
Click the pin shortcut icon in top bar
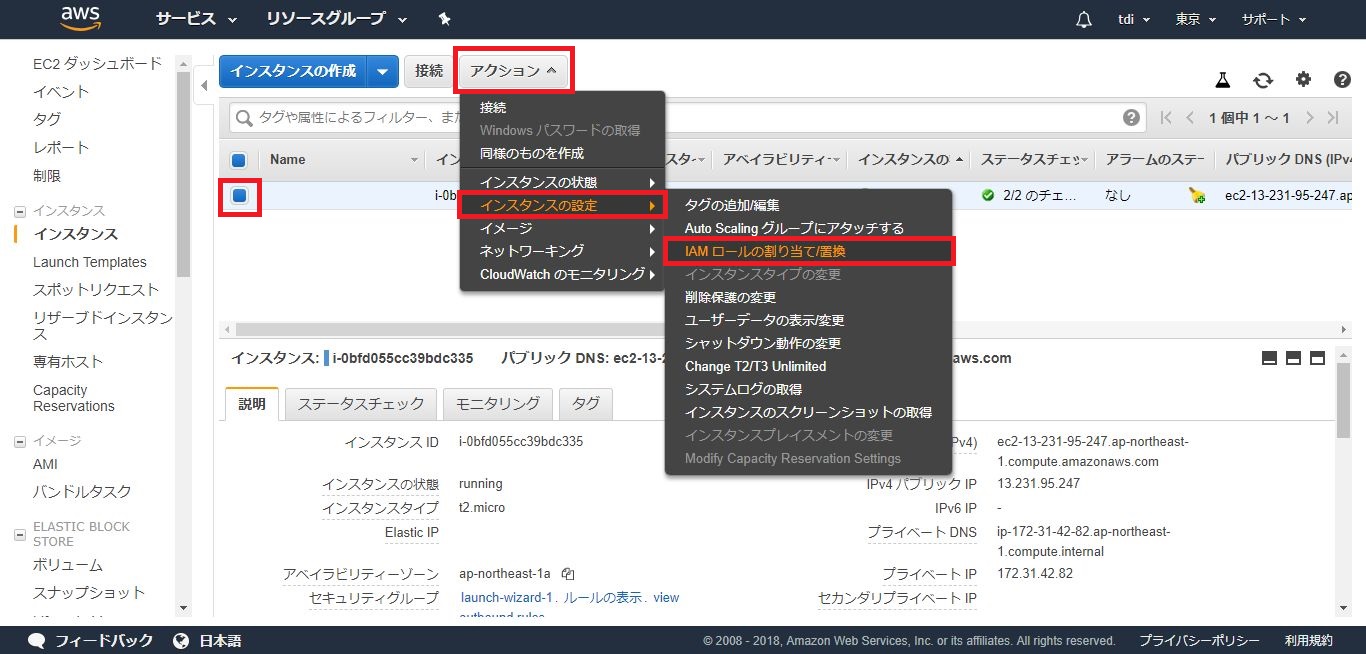pyautogui.click(x=445, y=20)
